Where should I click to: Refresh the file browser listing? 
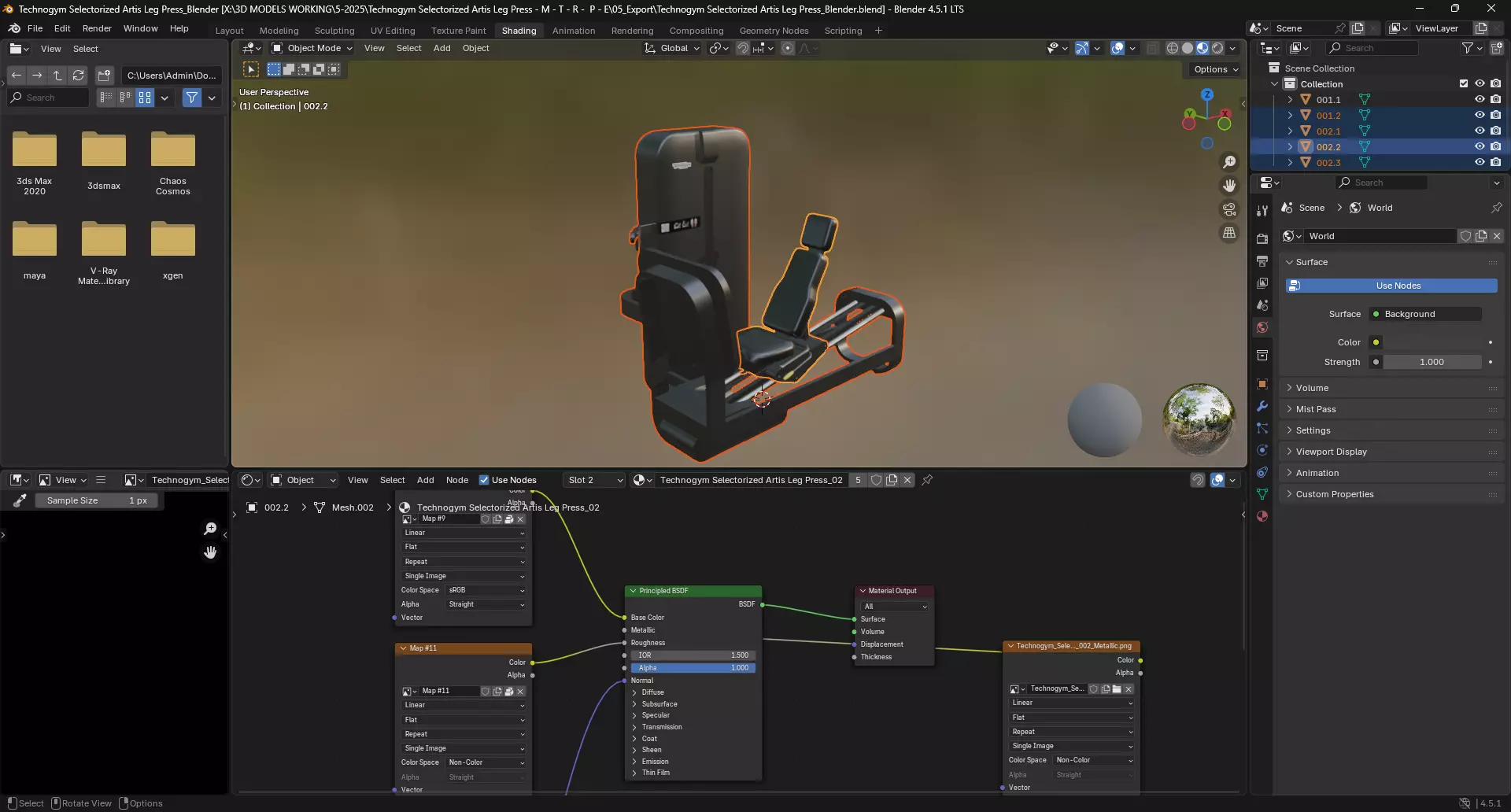point(78,76)
